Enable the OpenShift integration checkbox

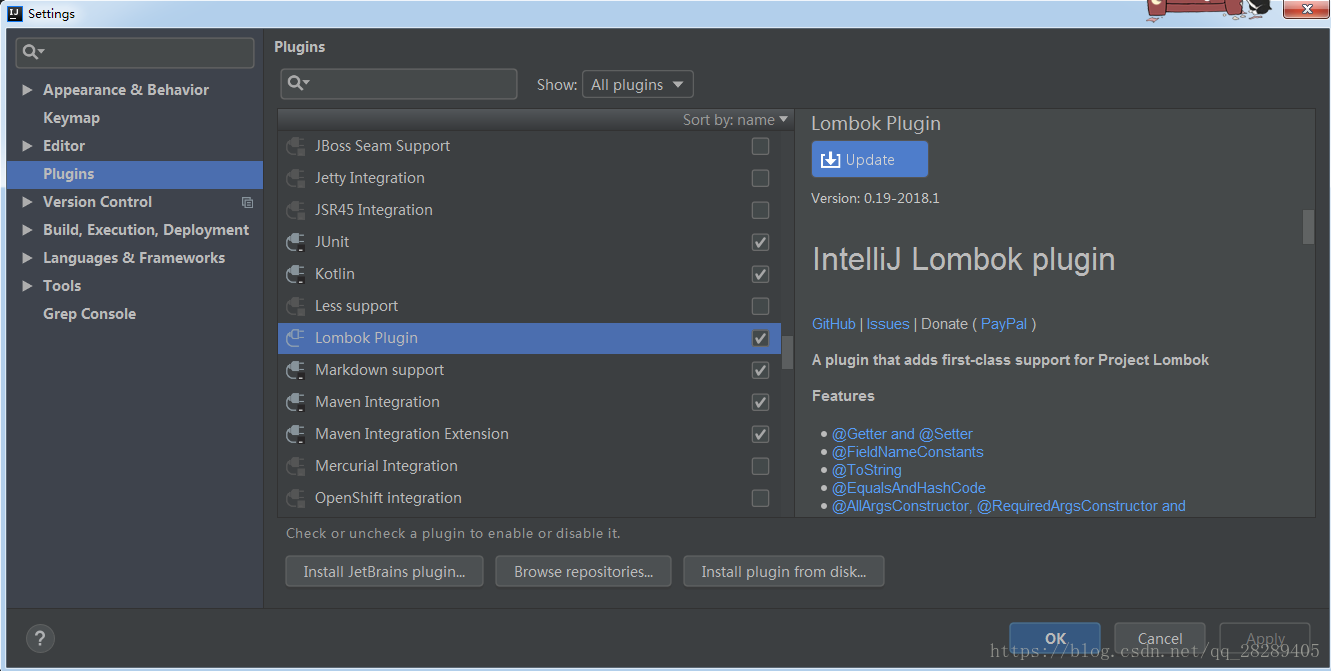pyautogui.click(x=760, y=498)
